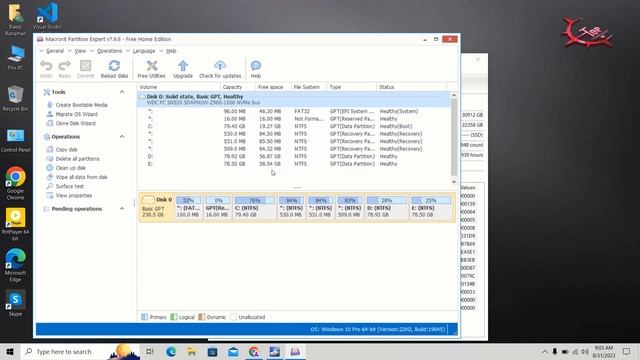Open Mail app from taskbar
The height and width of the screenshot is (360, 640).
tap(233, 351)
